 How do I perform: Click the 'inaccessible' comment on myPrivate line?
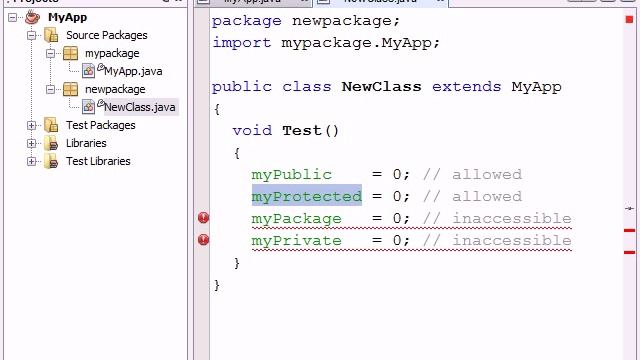(x=512, y=240)
